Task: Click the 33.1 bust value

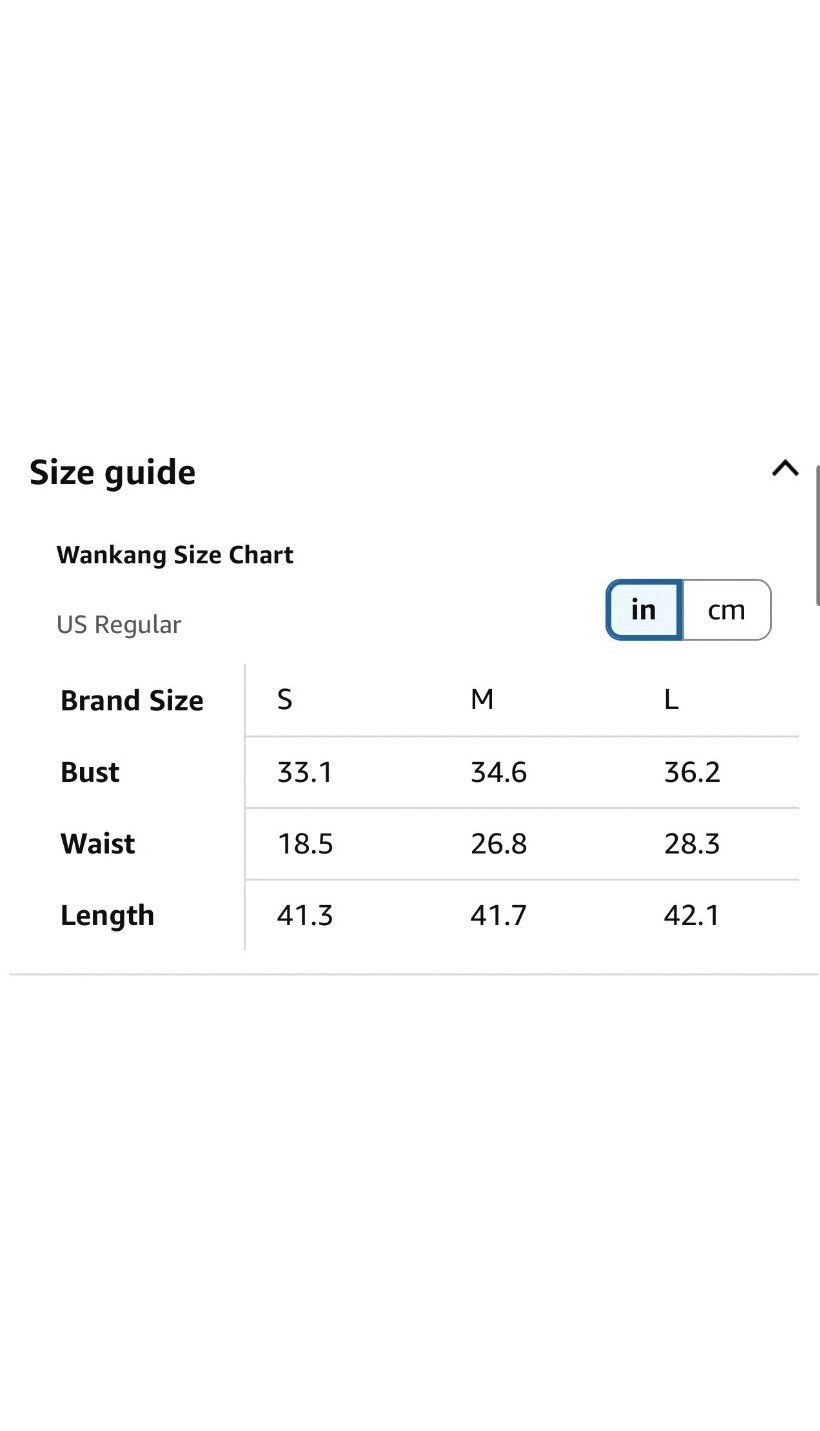Action: click(305, 772)
